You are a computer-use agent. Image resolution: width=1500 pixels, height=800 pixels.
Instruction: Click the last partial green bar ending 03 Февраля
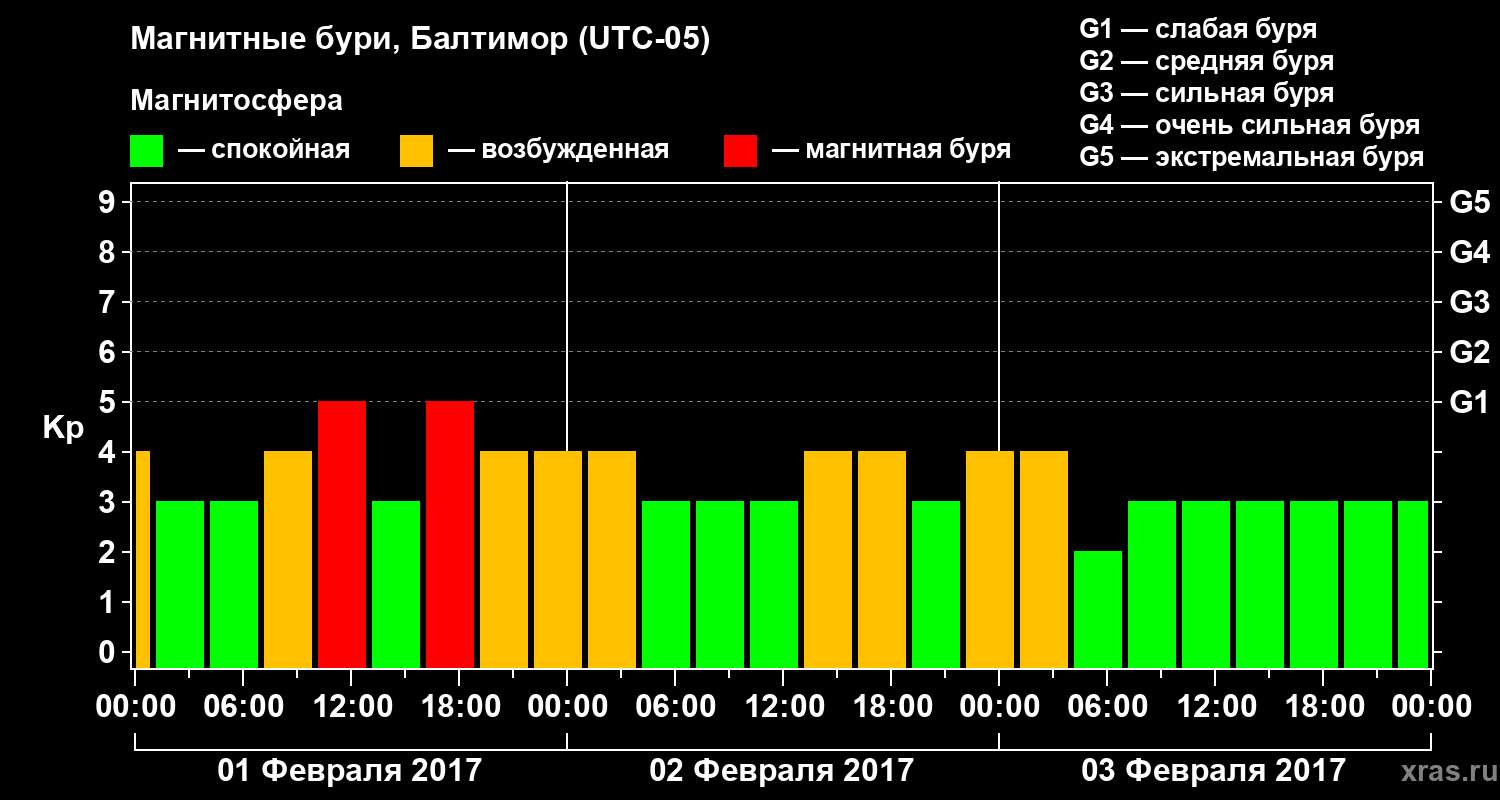[1413, 585]
